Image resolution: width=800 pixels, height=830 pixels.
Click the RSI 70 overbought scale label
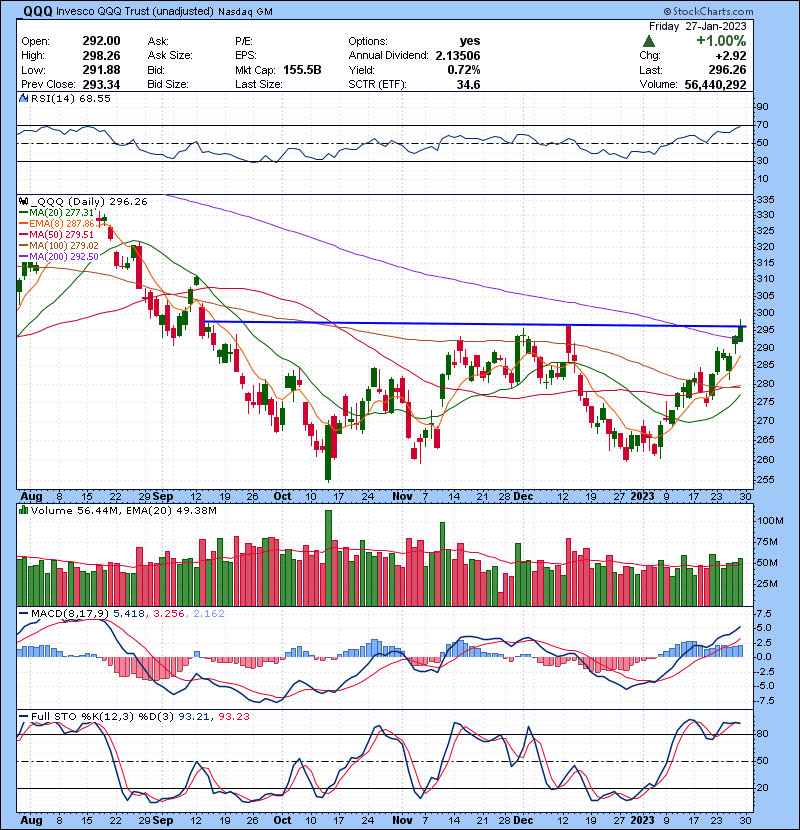762,125
